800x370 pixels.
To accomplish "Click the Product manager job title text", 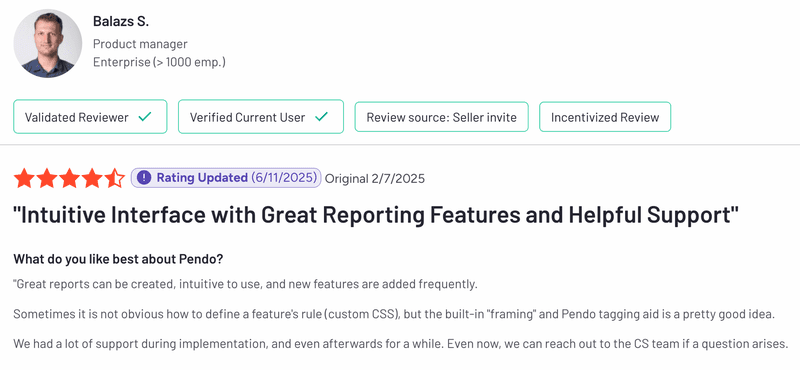I will [140, 44].
